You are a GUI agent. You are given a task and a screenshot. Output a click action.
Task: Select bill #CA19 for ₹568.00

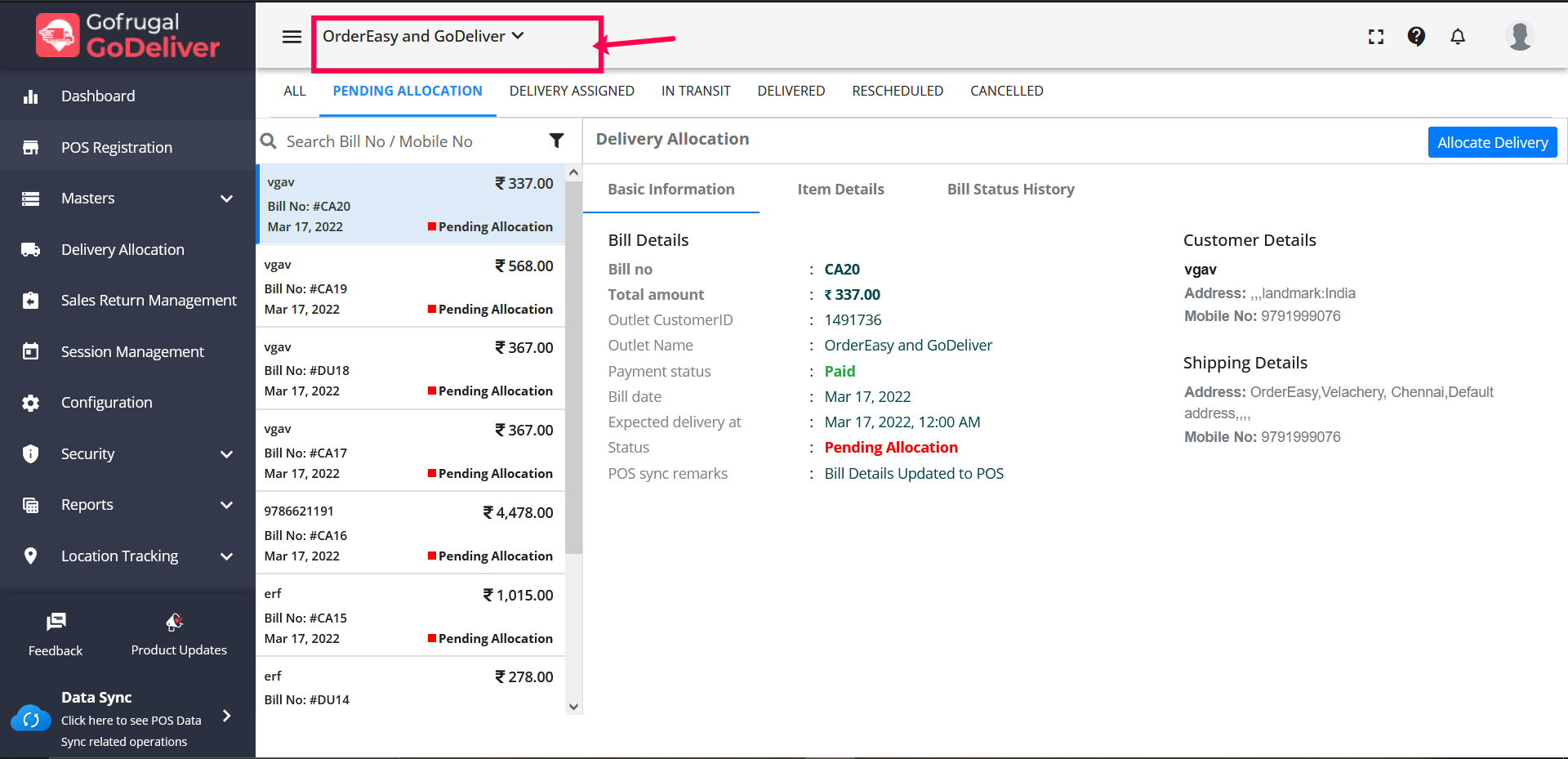tap(411, 287)
